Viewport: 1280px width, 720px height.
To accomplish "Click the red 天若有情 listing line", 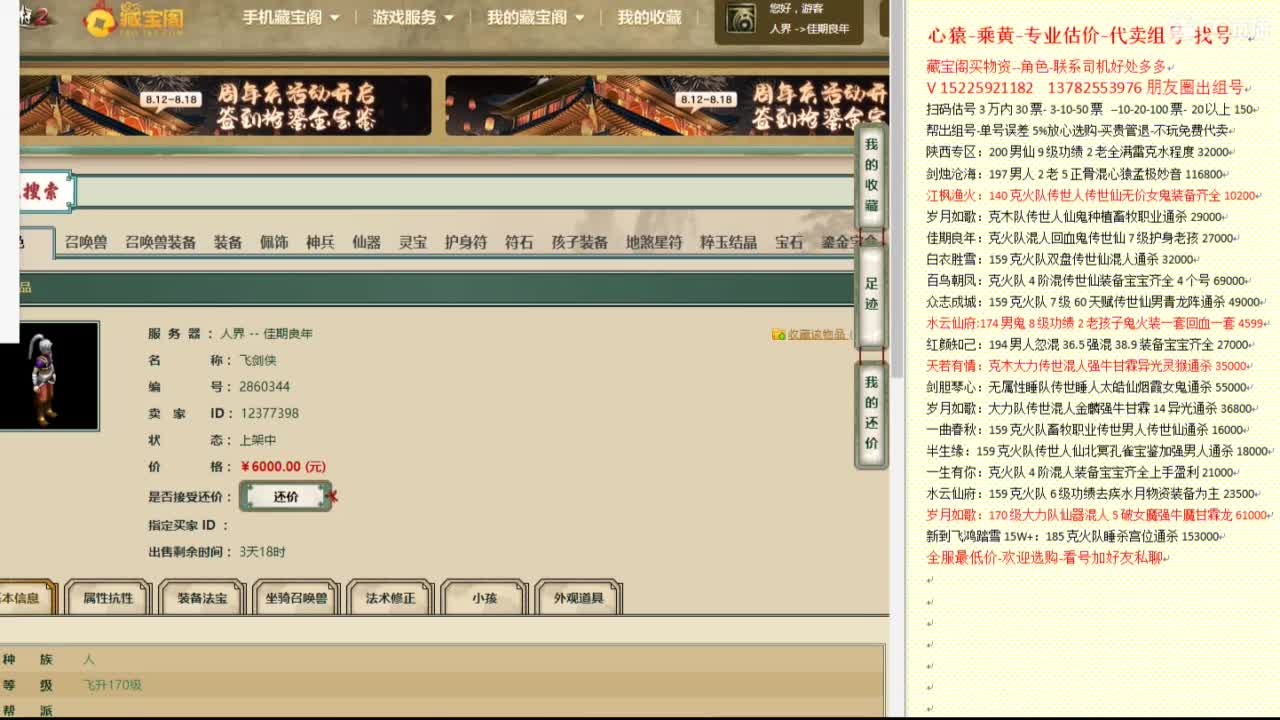I will [1089, 366].
